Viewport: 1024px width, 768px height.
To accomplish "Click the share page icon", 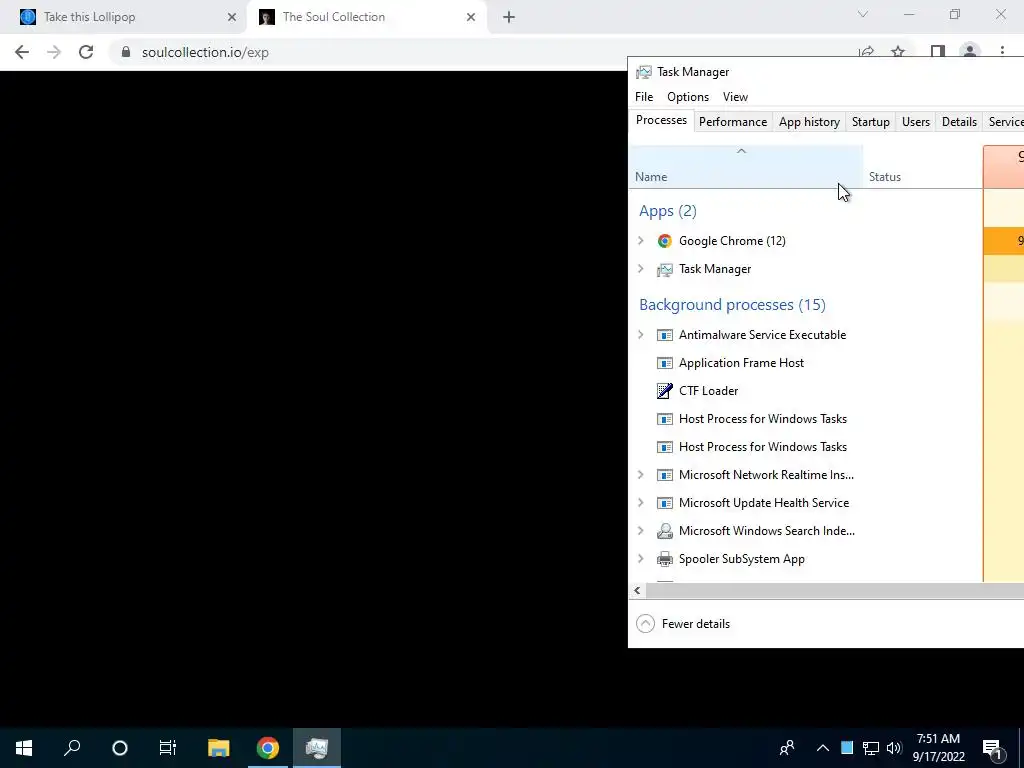I will point(867,52).
